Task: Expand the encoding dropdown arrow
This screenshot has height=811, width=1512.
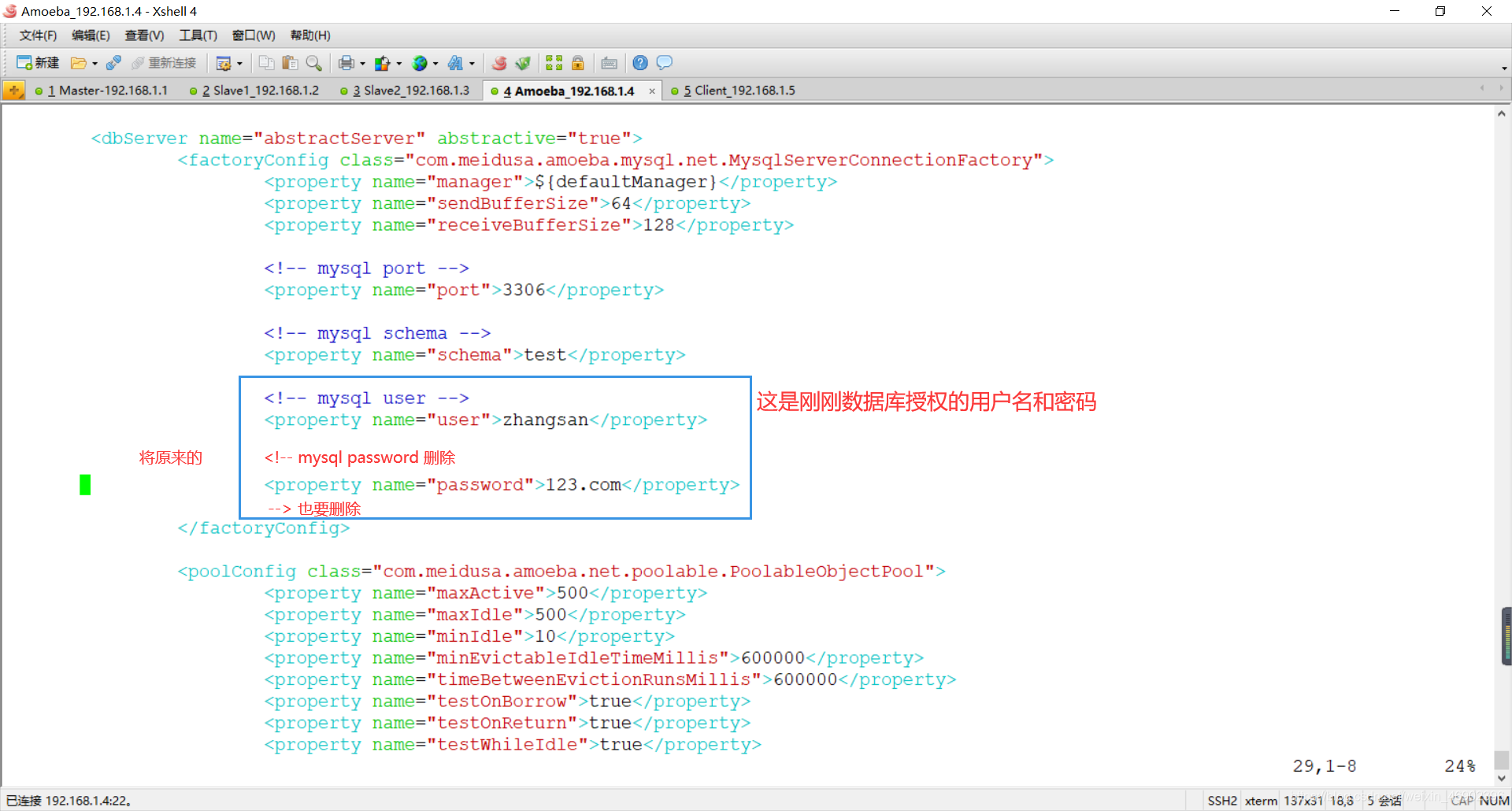Action: [x=435, y=64]
